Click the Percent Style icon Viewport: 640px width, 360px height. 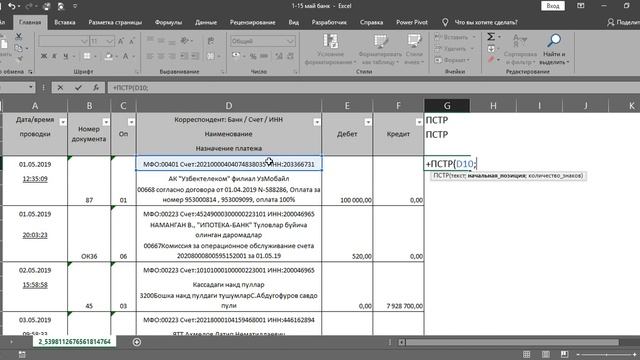[x=253, y=56]
